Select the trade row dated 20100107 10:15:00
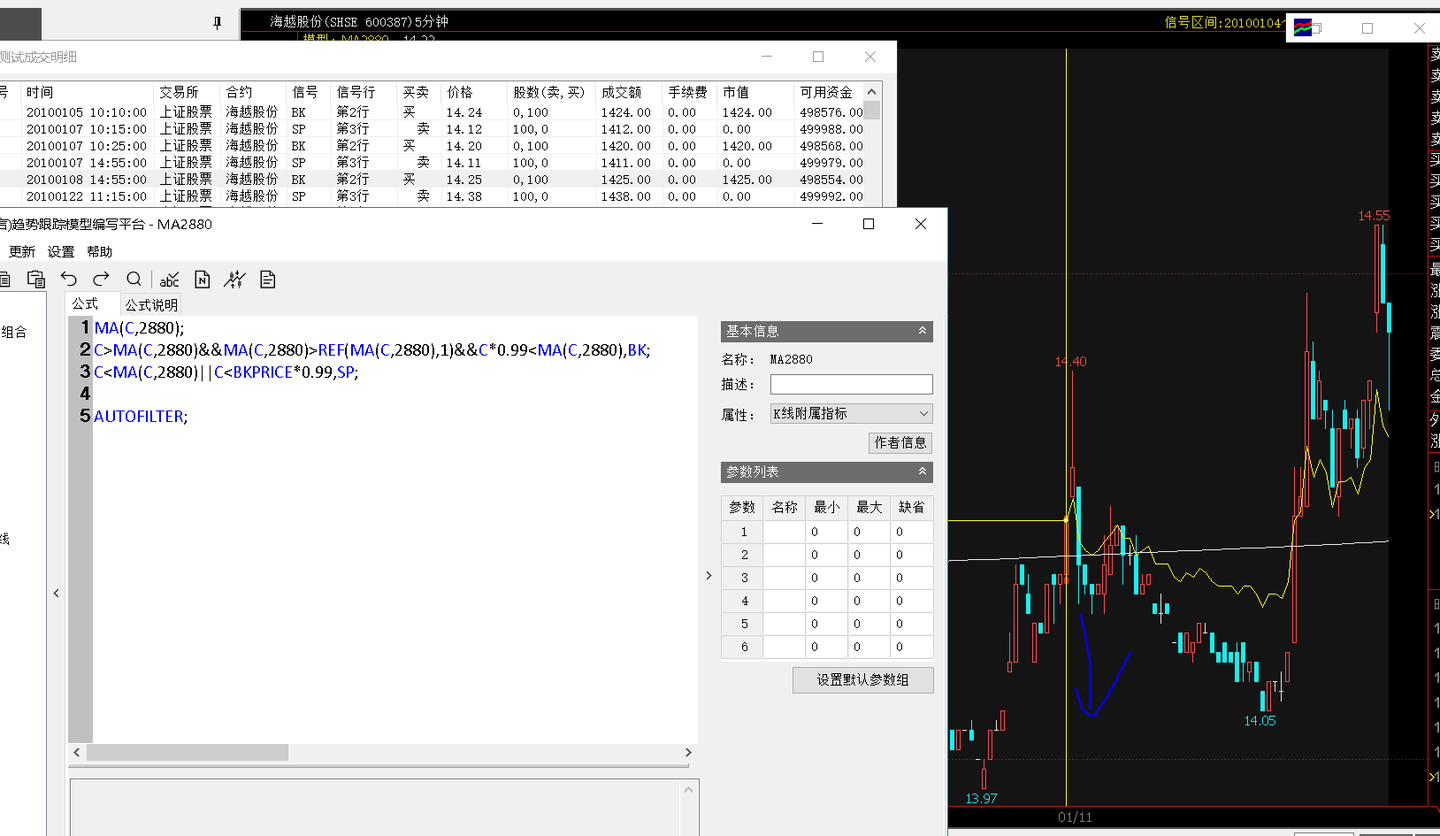1440x836 pixels. point(431,129)
